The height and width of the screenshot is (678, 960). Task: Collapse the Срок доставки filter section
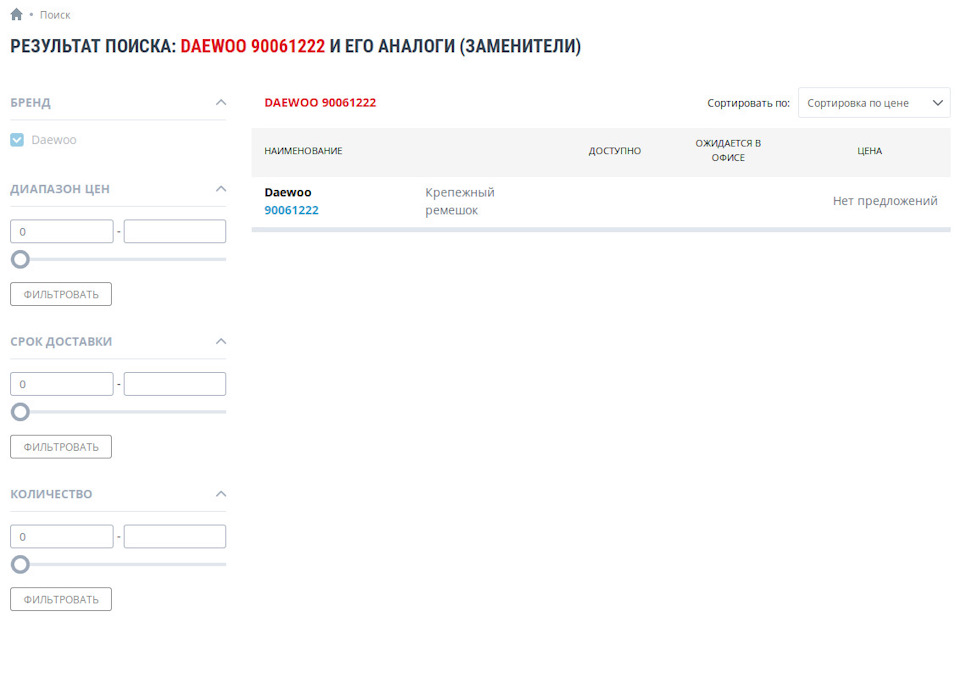click(x=221, y=341)
